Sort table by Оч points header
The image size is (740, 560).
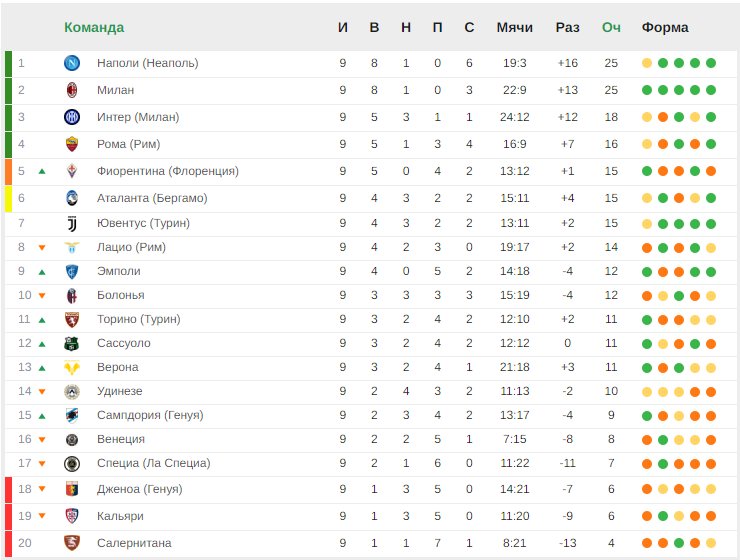[611, 27]
